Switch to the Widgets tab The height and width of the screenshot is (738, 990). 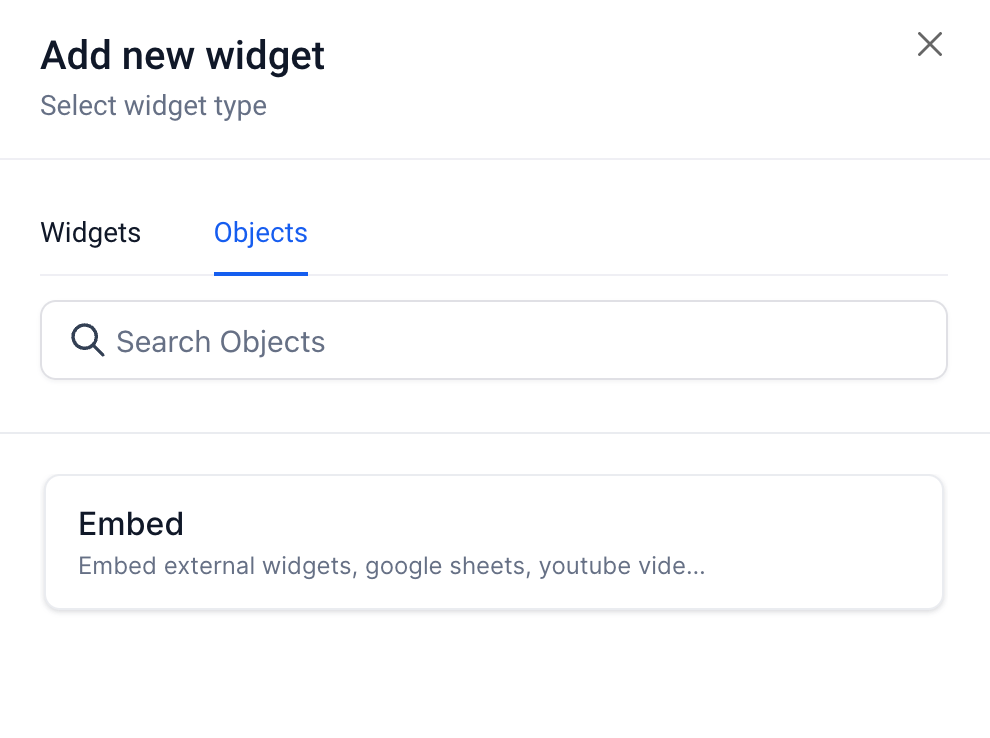(90, 233)
